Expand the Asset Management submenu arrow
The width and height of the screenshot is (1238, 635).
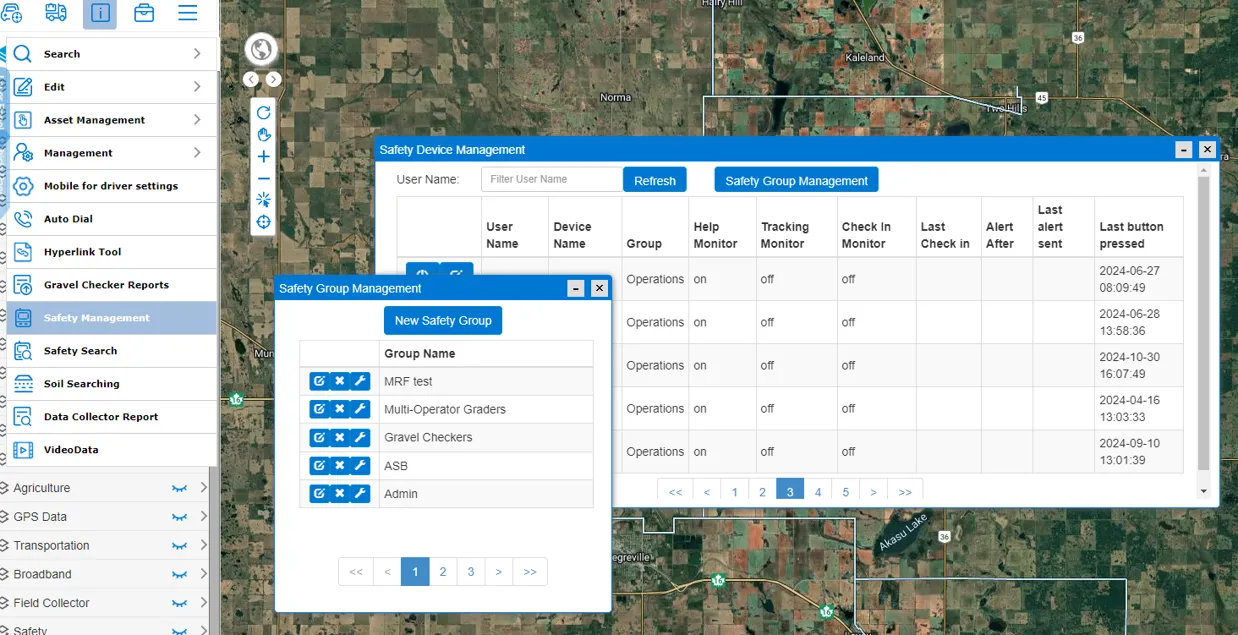(197, 120)
